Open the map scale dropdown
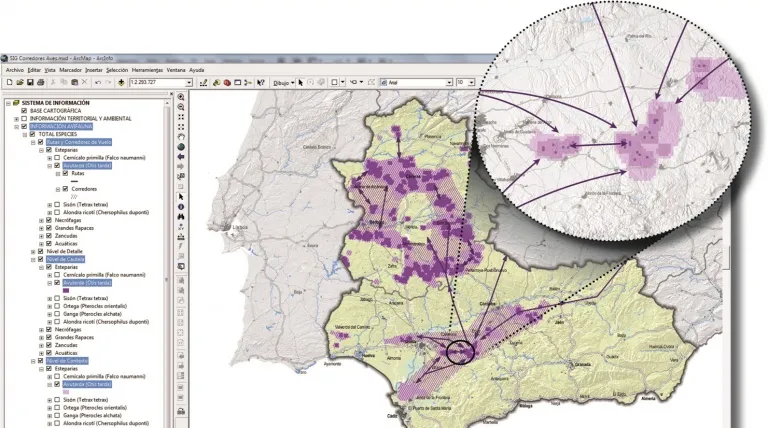 [x=189, y=83]
